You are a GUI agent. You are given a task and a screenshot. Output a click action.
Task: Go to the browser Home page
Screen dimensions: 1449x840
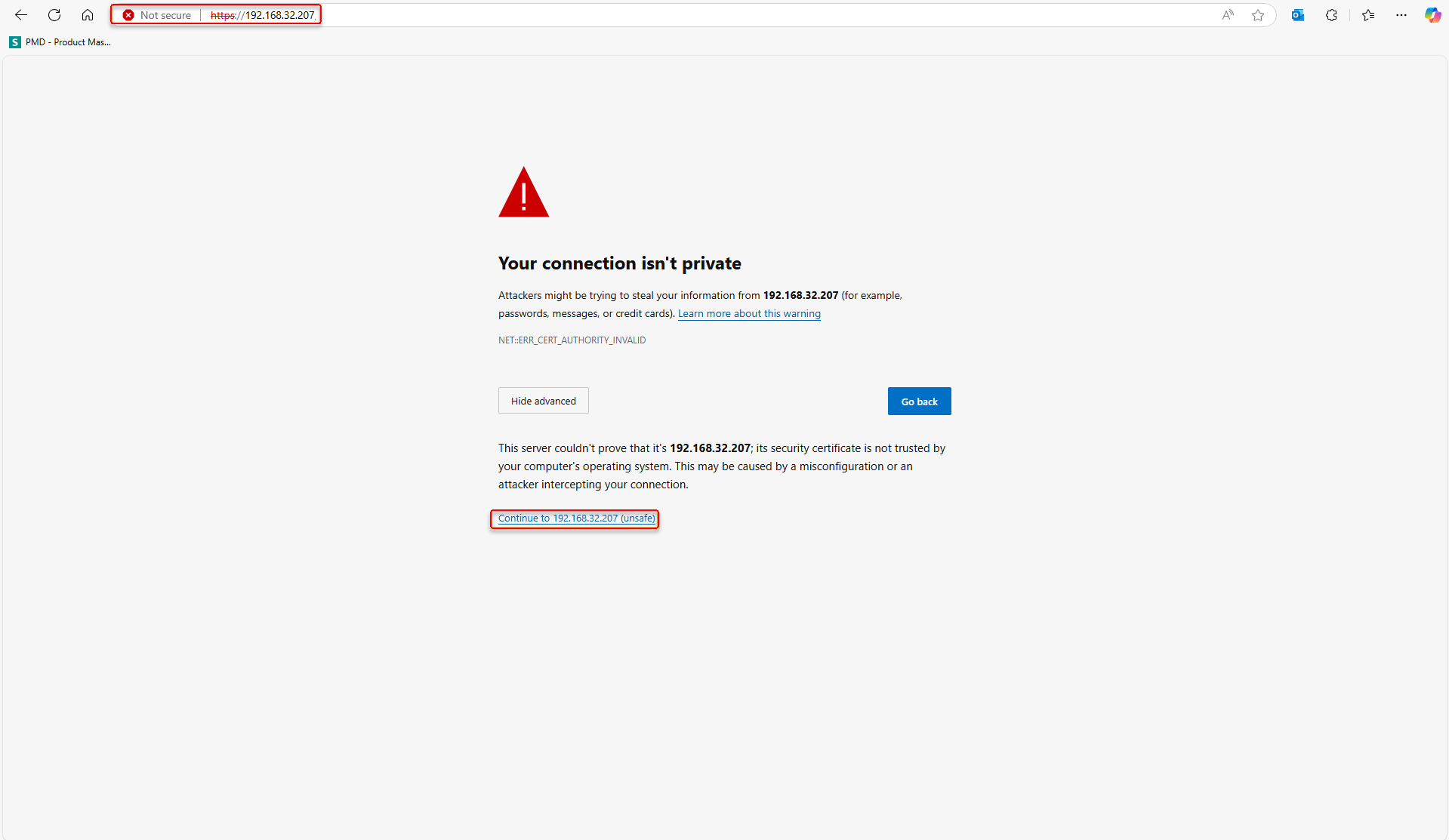[x=87, y=15]
